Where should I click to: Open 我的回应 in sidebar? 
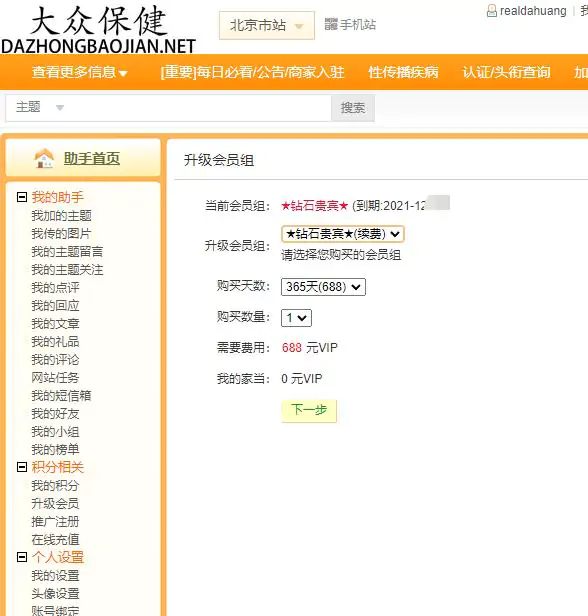pyautogui.click(x=55, y=305)
